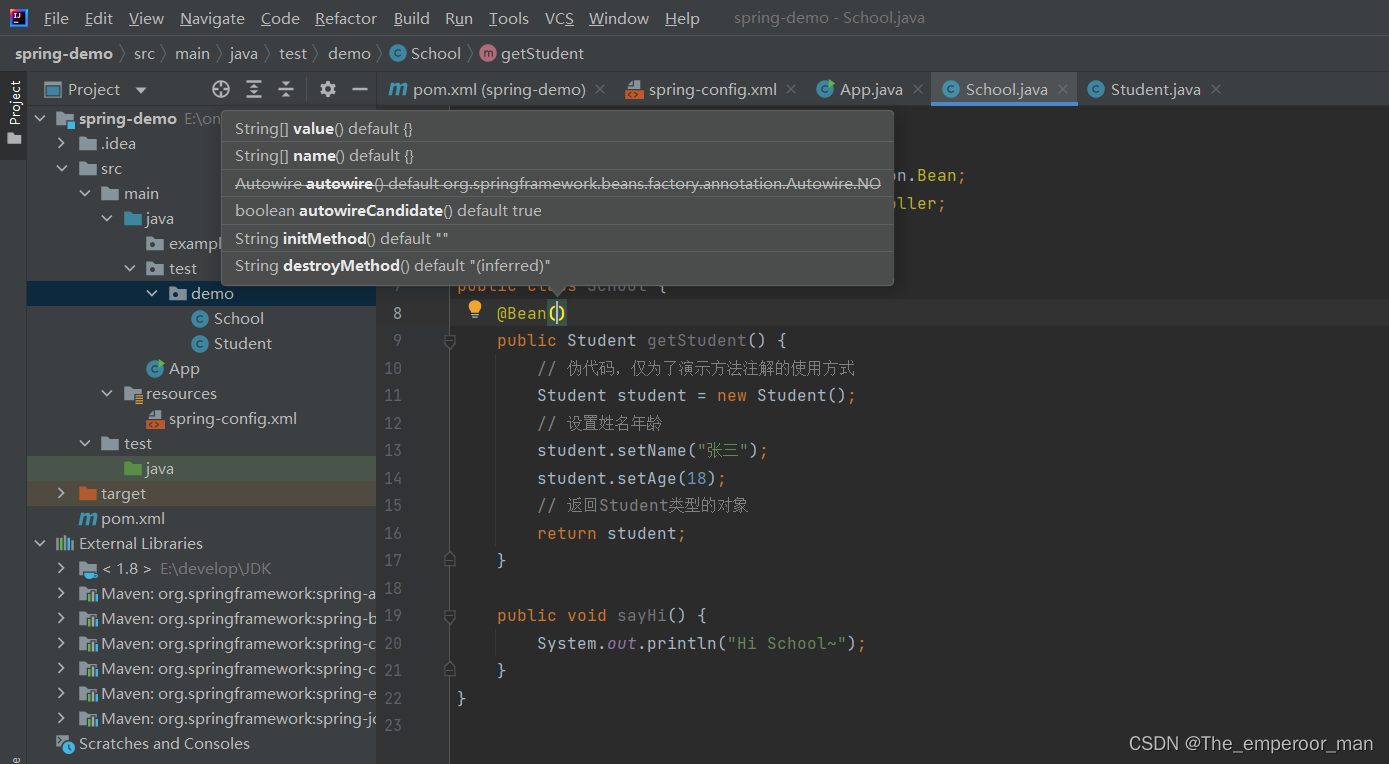Viewport: 1389px width, 764px height.
Task: Switch to the App.java tab
Action: coord(871,89)
